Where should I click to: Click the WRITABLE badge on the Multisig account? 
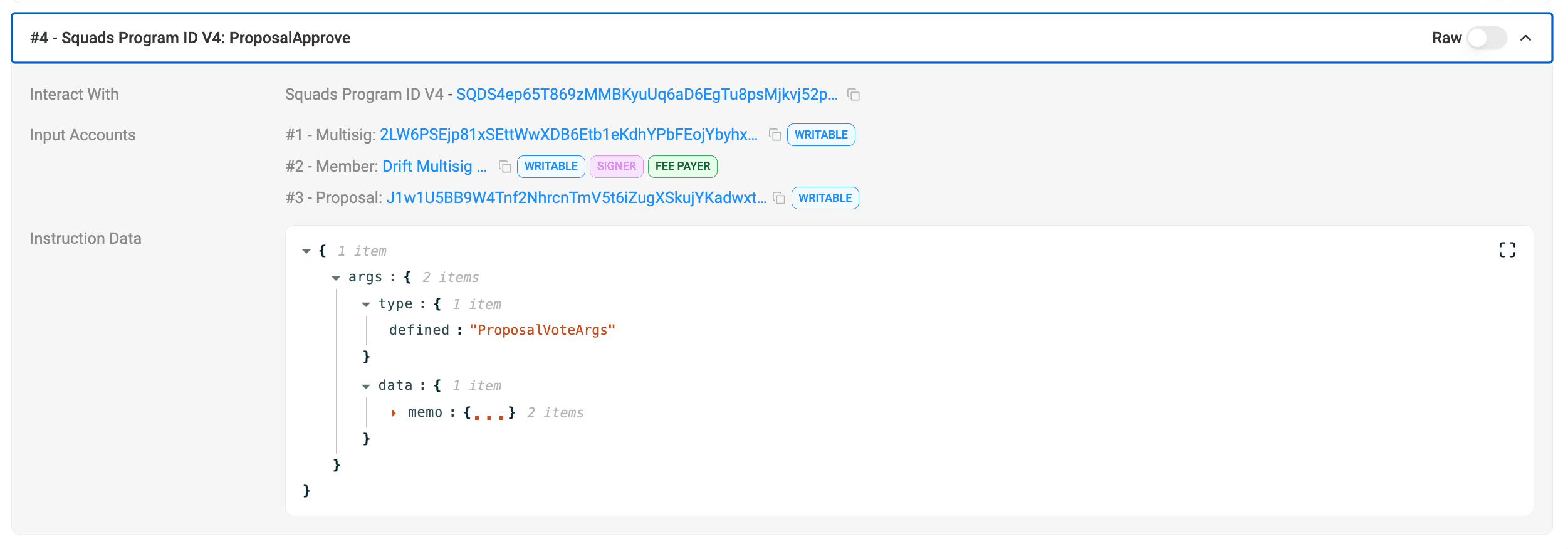tap(821, 134)
